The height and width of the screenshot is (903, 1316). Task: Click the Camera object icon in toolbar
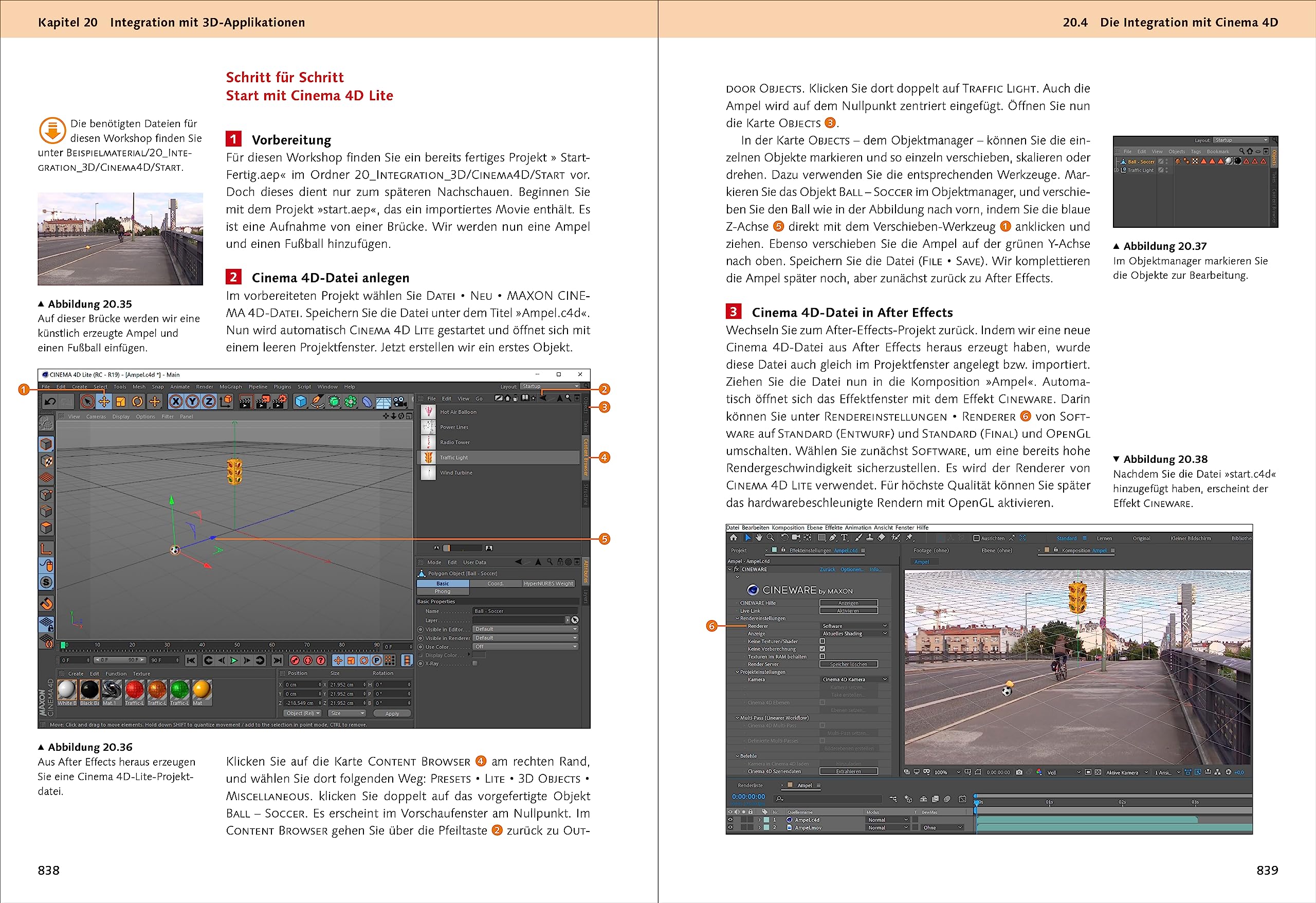[x=400, y=402]
